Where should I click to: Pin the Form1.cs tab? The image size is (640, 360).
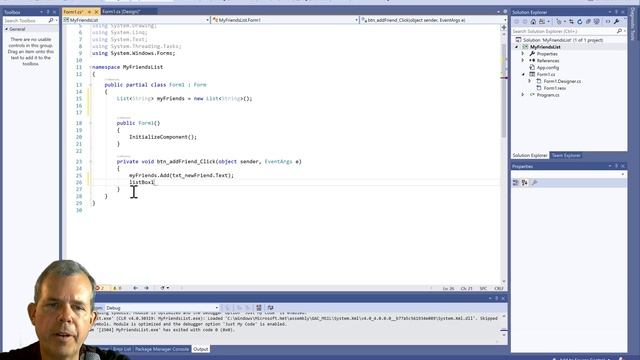tap(89, 12)
